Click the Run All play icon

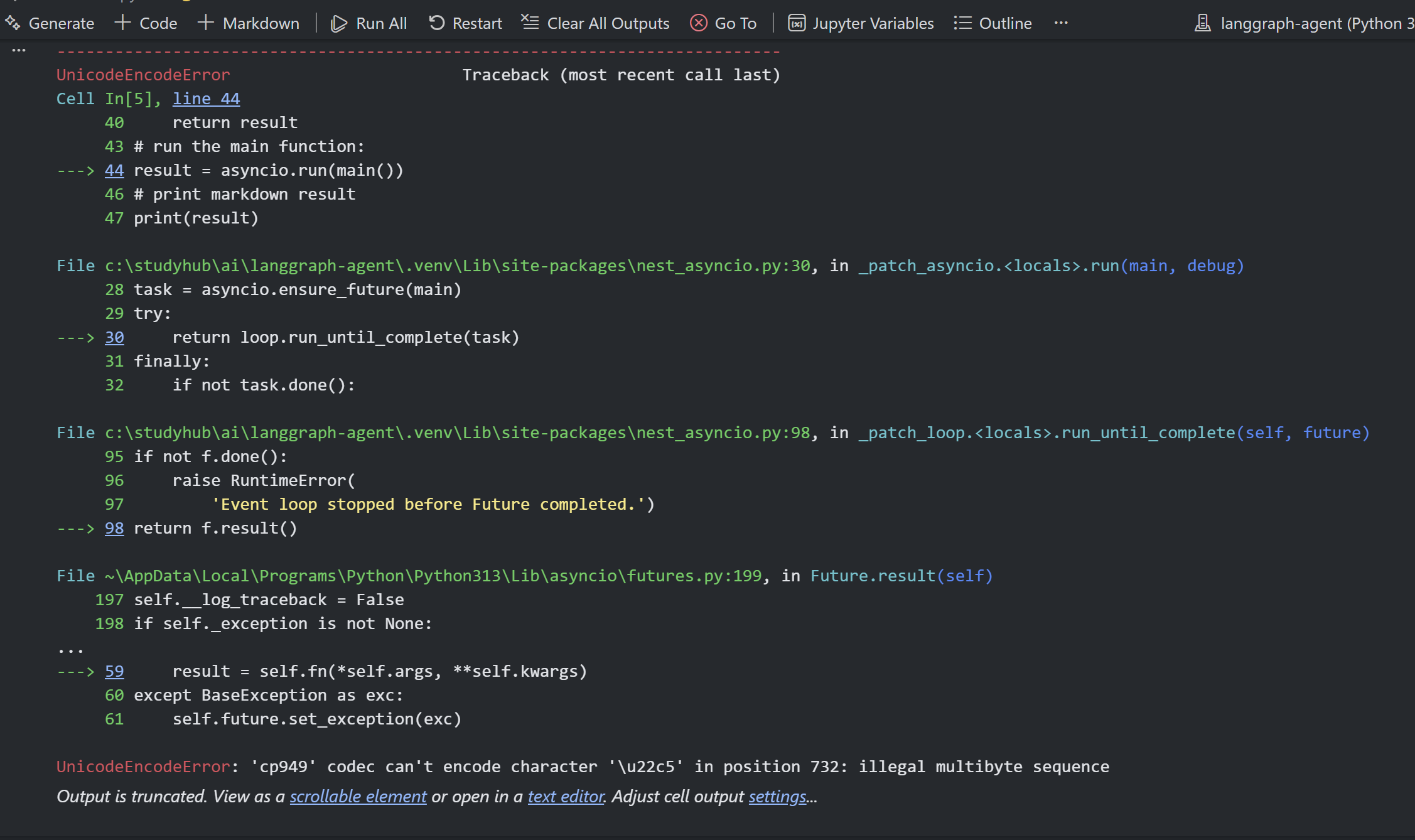[x=339, y=23]
